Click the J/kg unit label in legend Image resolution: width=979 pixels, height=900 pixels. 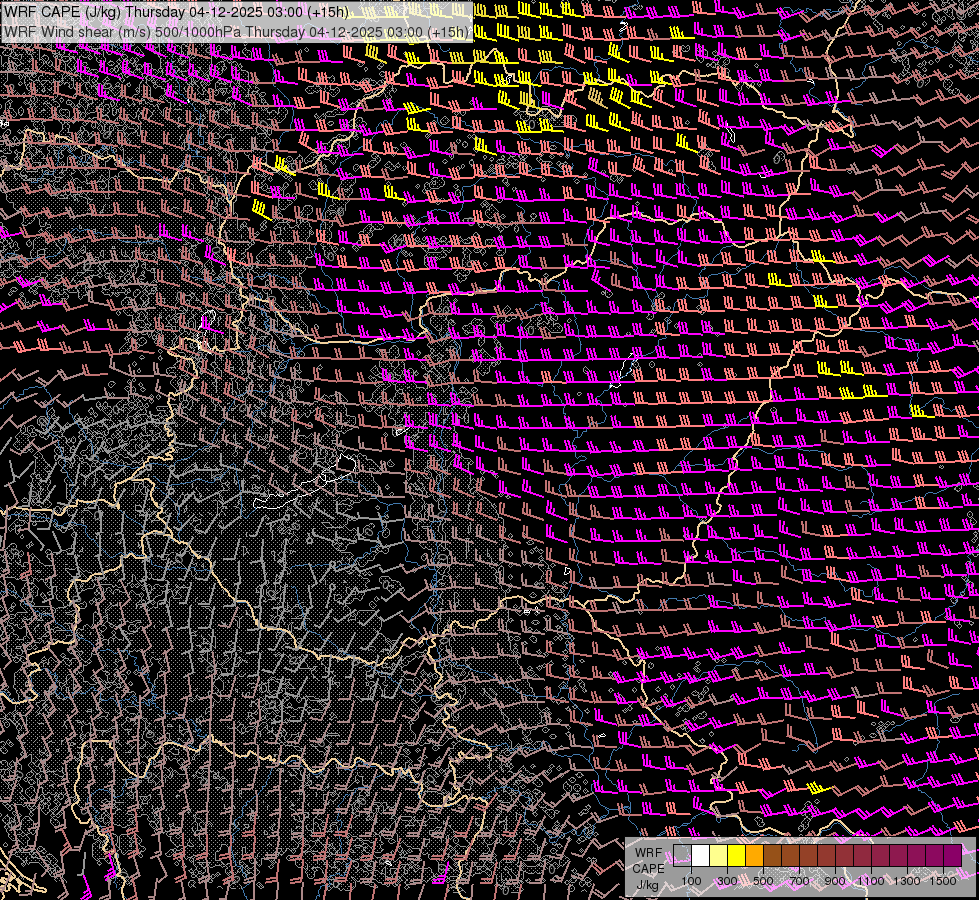(647, 885)
